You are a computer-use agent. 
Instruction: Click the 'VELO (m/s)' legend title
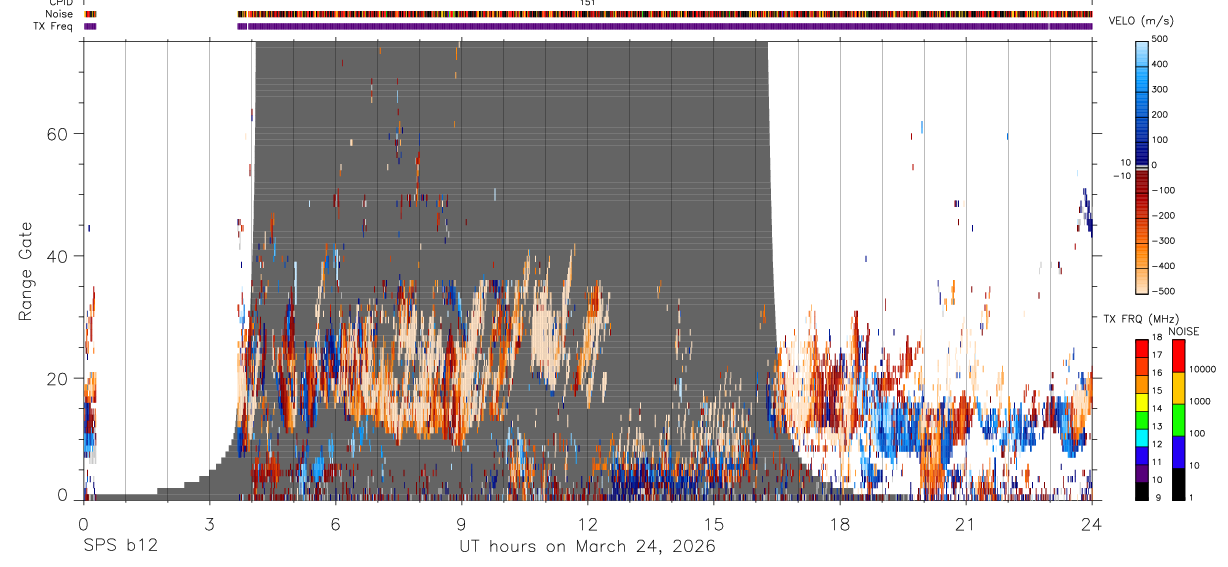[1140, 22]
